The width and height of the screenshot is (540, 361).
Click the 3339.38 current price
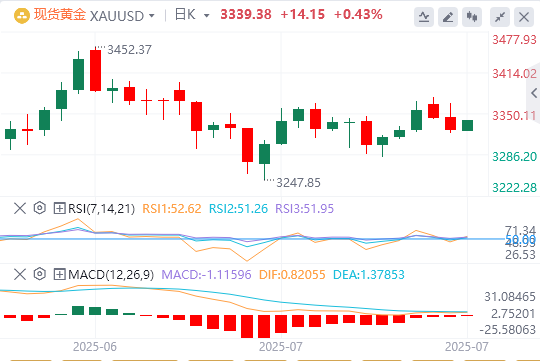click(246, 15)
